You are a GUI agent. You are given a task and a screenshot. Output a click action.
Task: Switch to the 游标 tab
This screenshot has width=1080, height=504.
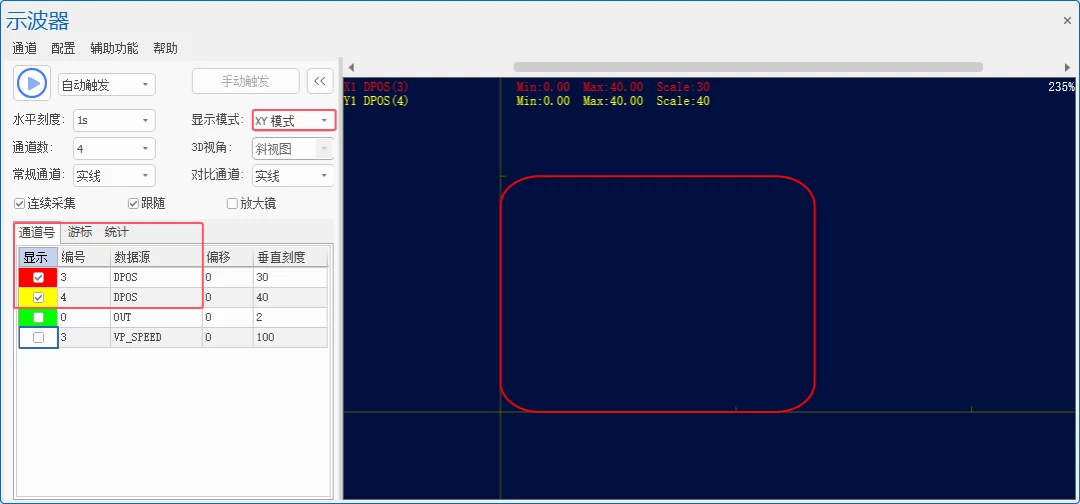coord(79,232)
